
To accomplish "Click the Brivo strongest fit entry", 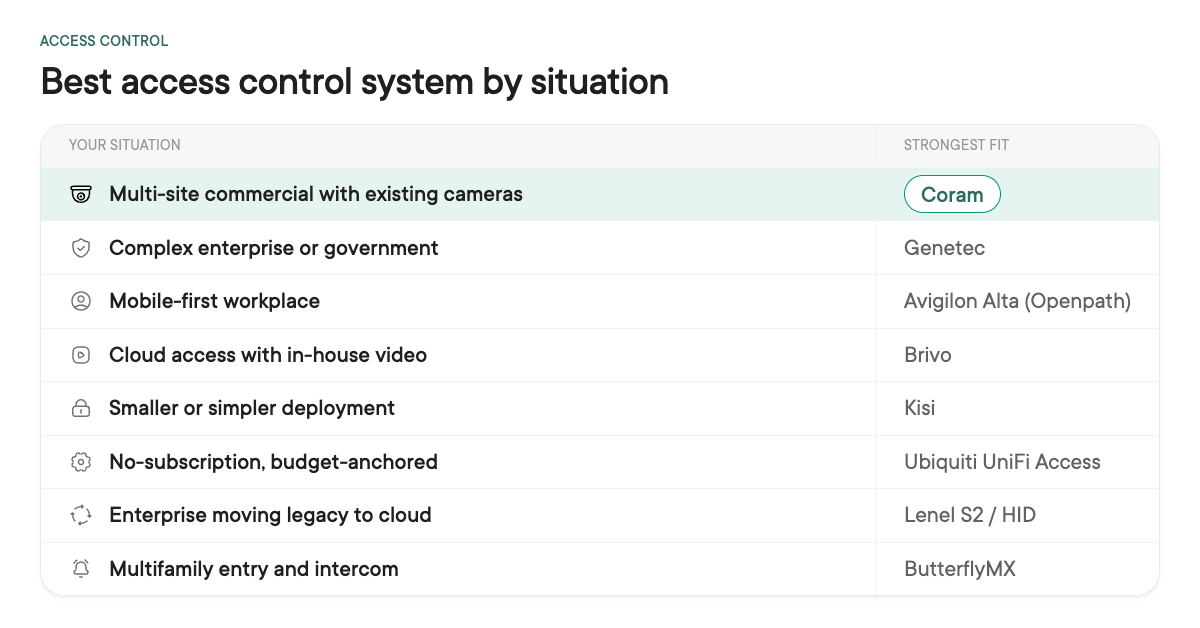I will [927, 355].
